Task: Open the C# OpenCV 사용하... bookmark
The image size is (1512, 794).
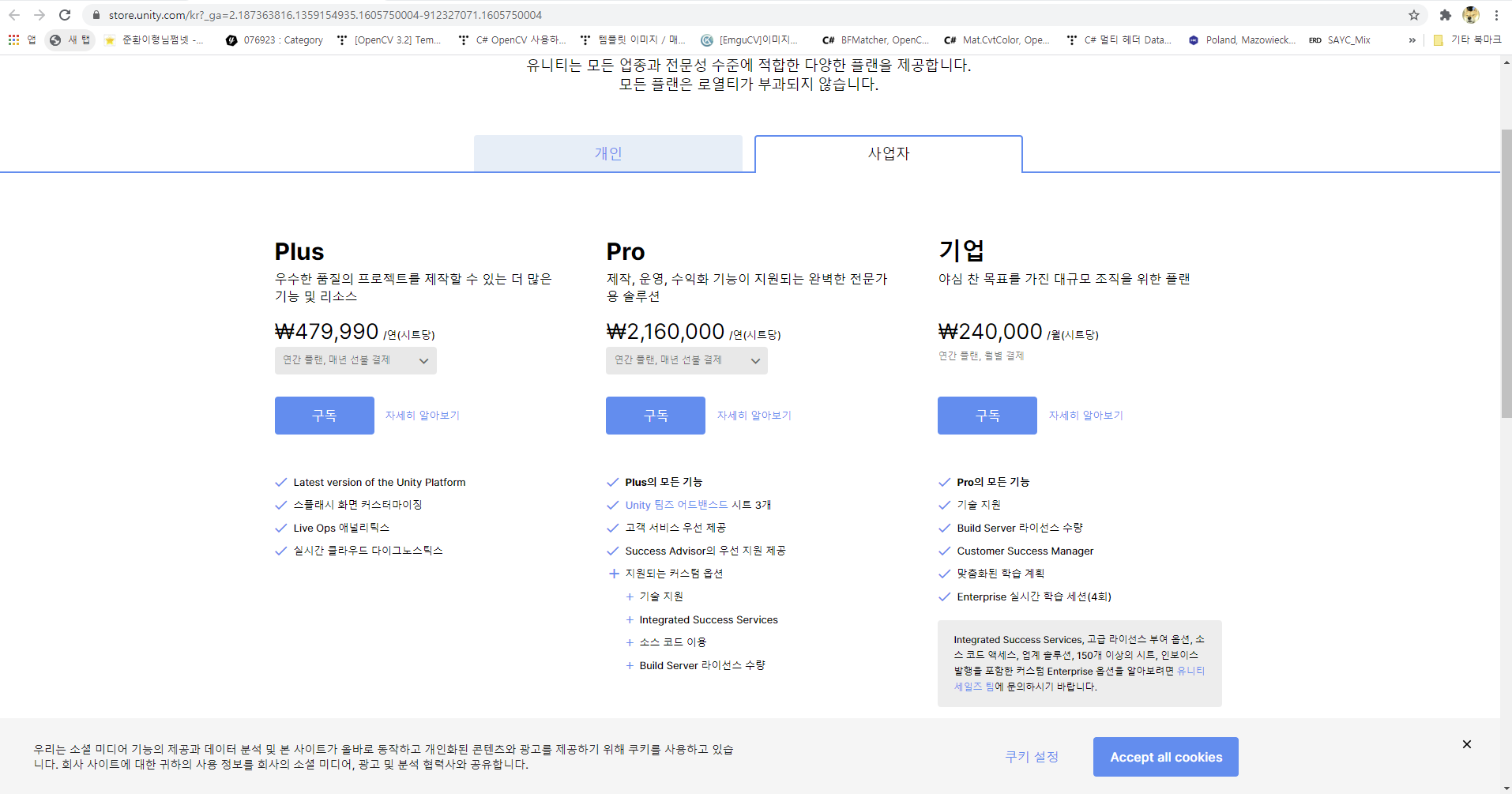Action: pyautogui.click(x=512, y=40)
